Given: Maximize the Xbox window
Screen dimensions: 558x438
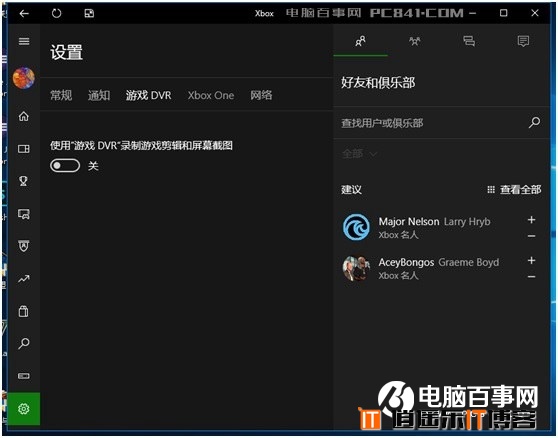Looking at the screenshot, I should tap(503, 13).
